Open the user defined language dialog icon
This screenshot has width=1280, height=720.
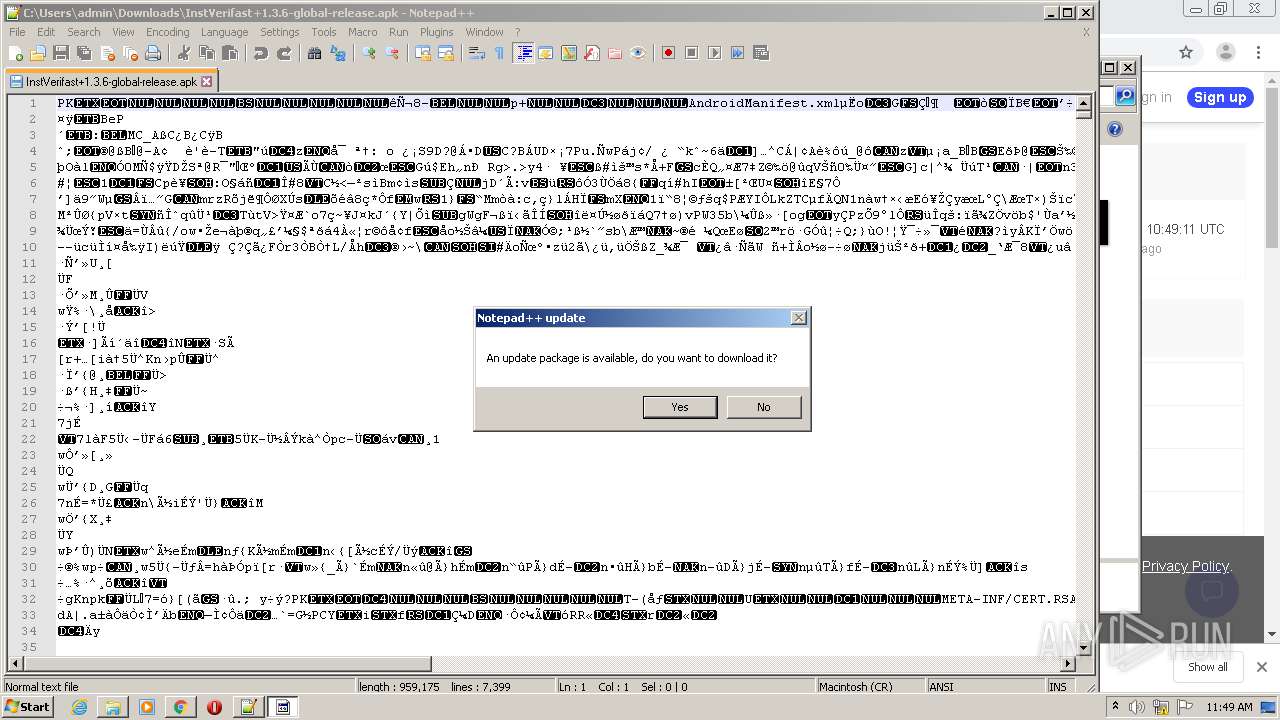tap(546, 53)
